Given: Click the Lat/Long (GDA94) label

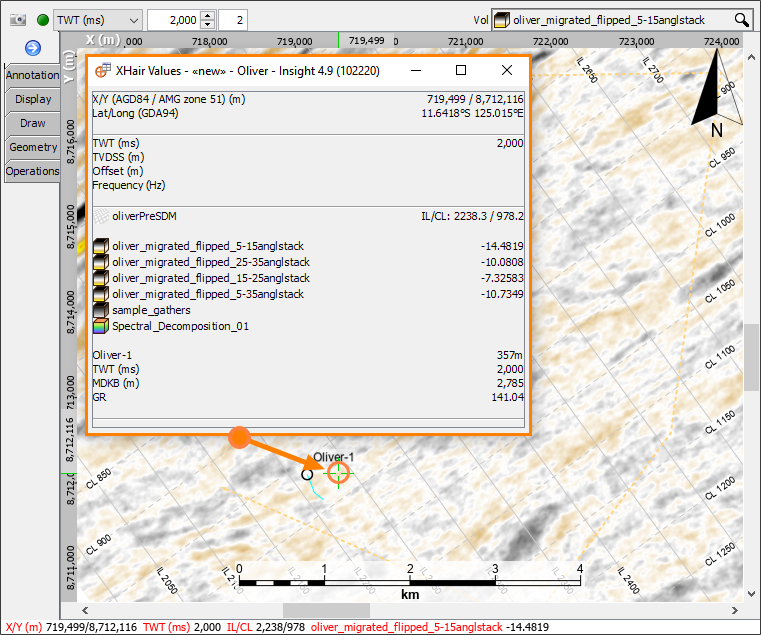Looking at the screenshot, I should 135,113.
